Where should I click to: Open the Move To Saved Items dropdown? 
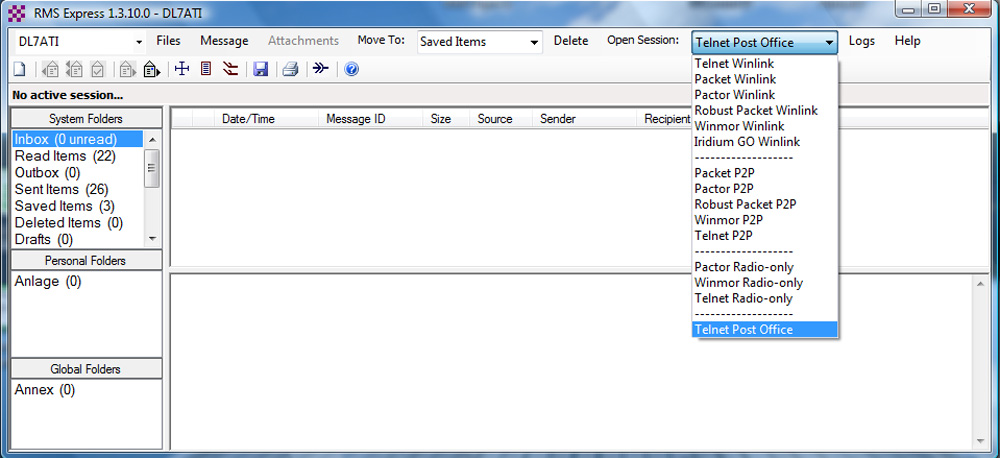534,42
